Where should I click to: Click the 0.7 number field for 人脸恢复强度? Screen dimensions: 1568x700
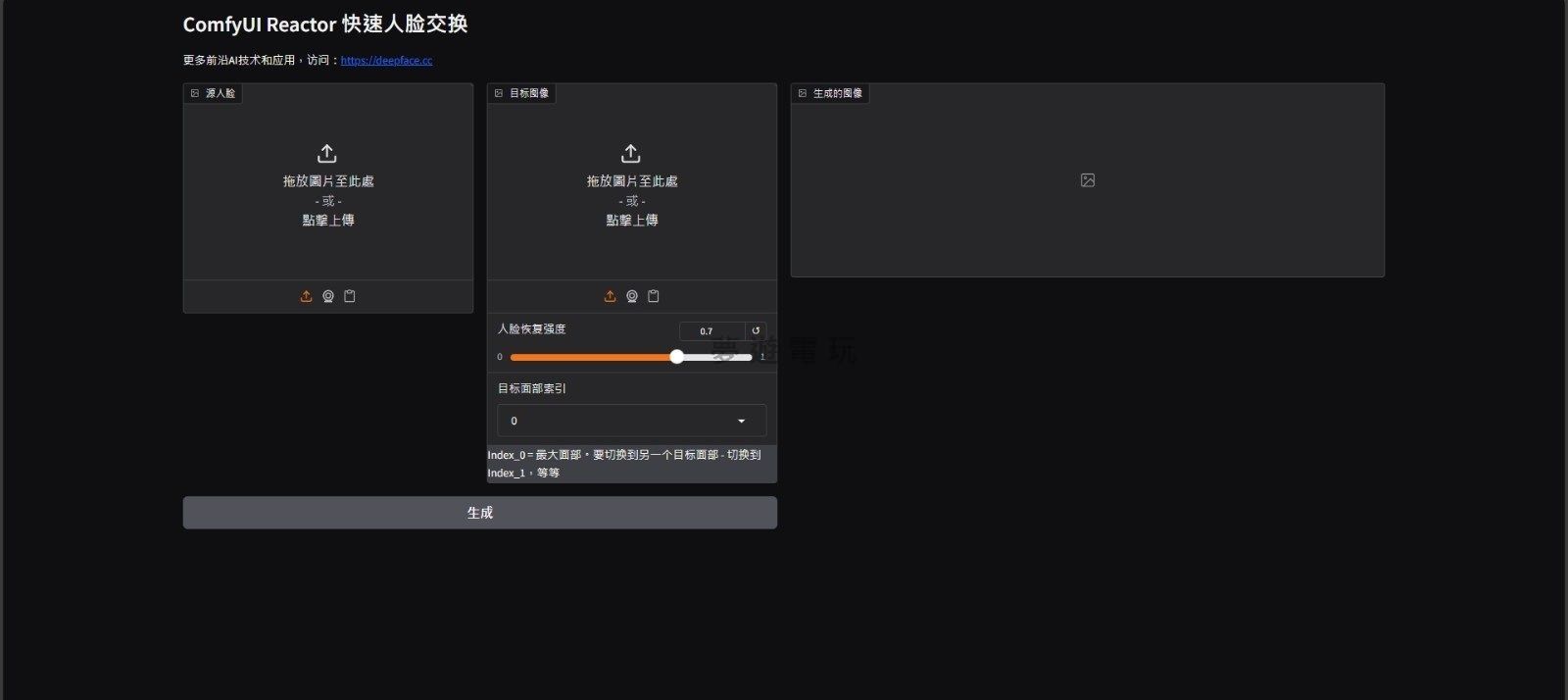point(711,331)
